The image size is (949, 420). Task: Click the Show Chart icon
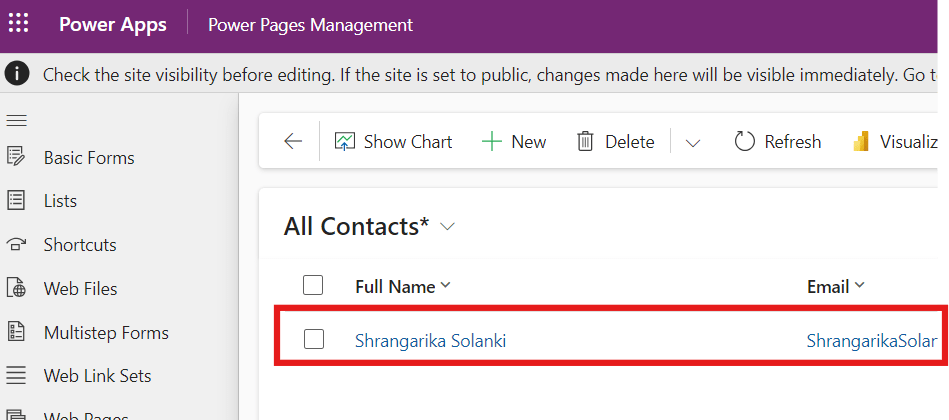pos(345,142)
